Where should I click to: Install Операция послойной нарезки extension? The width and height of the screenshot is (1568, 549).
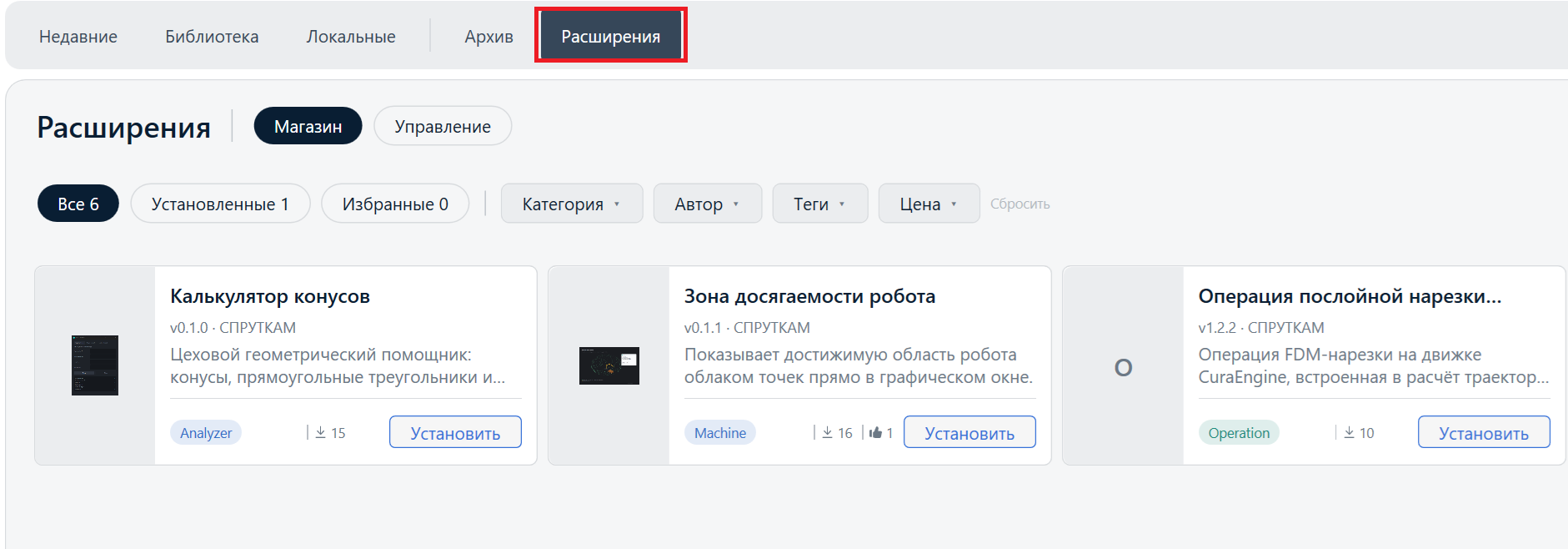click(1484, 432)
